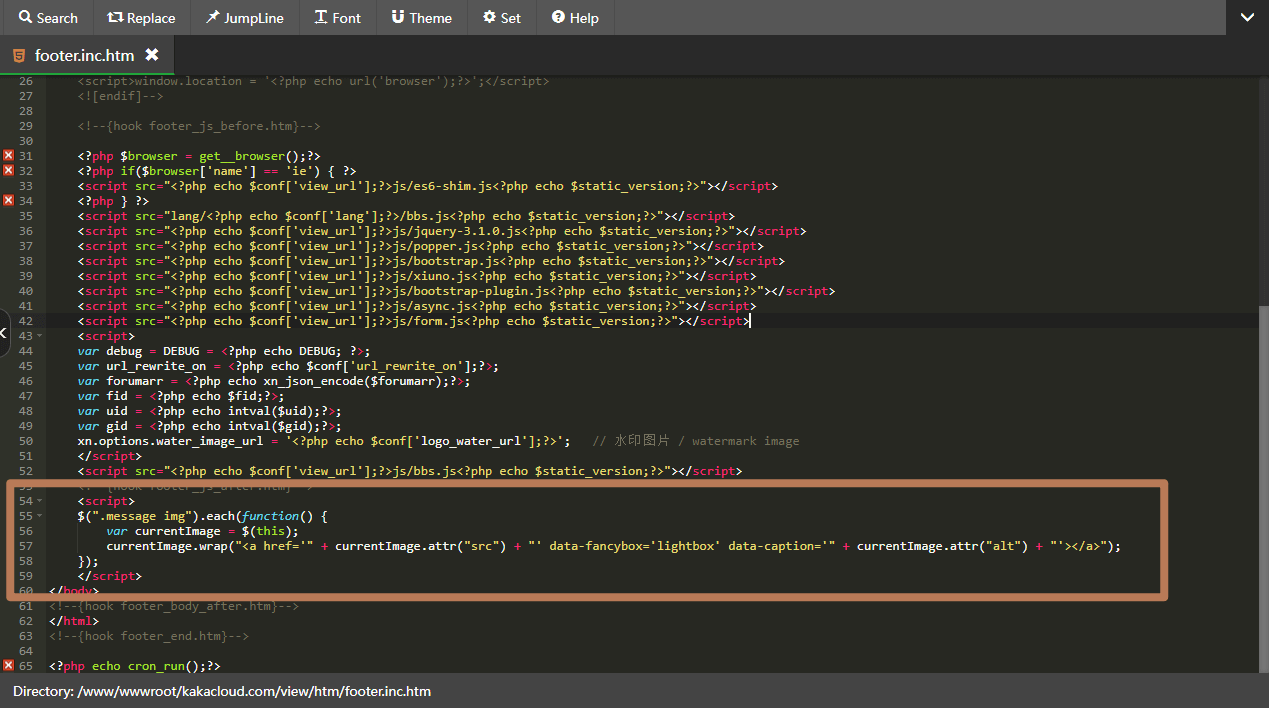Switch to the footer.inc.htm tab

point(84,55)
